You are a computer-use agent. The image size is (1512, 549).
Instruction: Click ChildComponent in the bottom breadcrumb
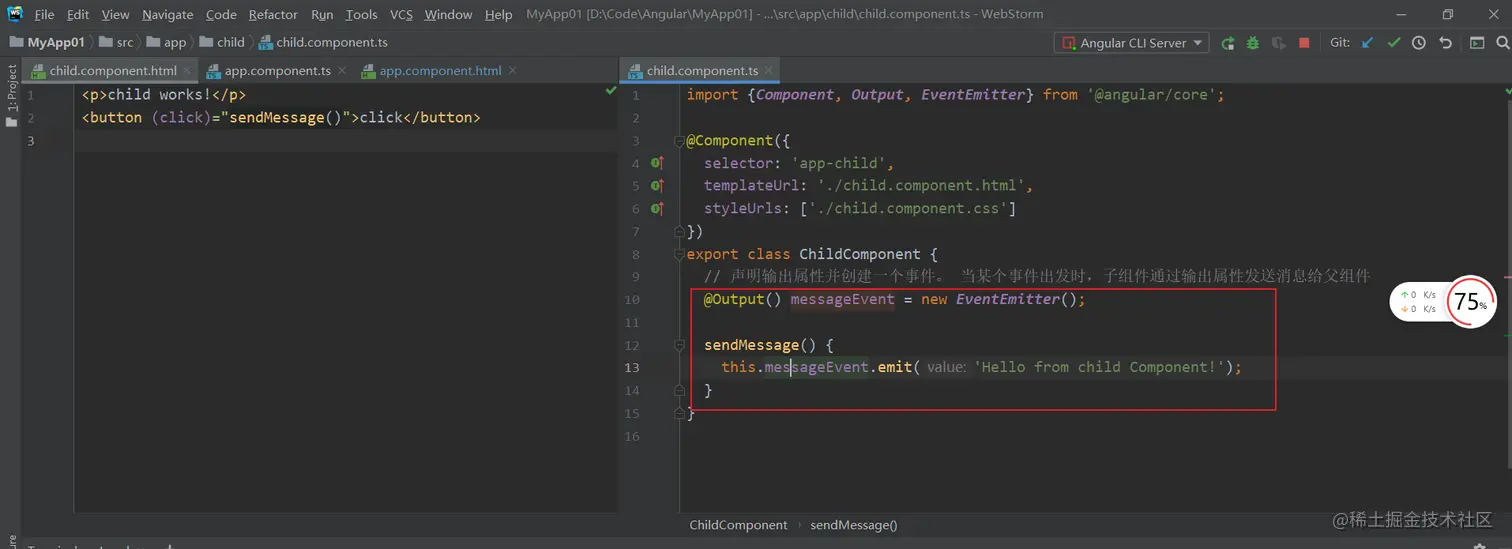[x=738, y=525]
